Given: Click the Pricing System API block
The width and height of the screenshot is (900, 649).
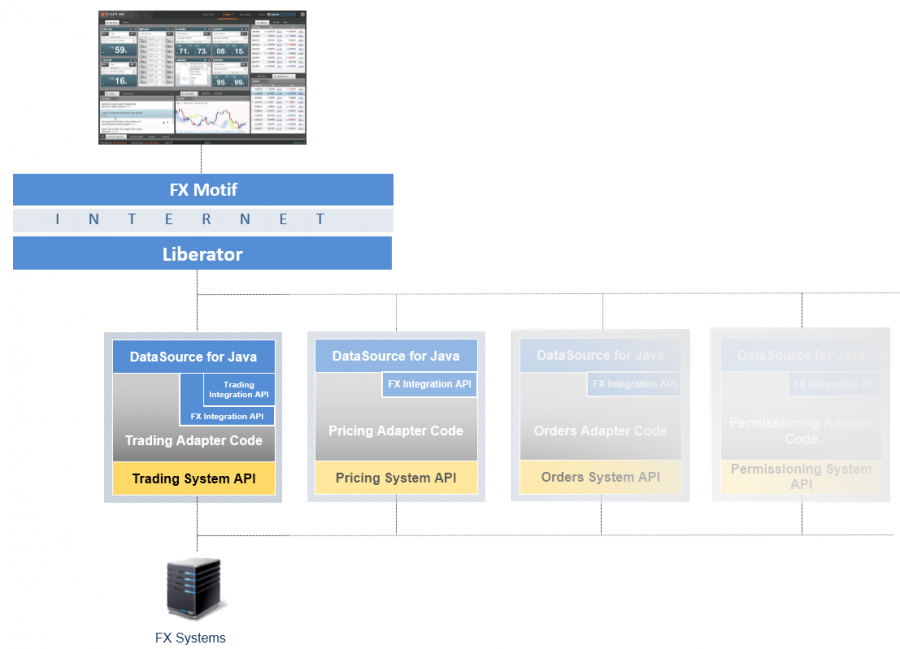Looking at the screenshot, I should tap(396, 477).
